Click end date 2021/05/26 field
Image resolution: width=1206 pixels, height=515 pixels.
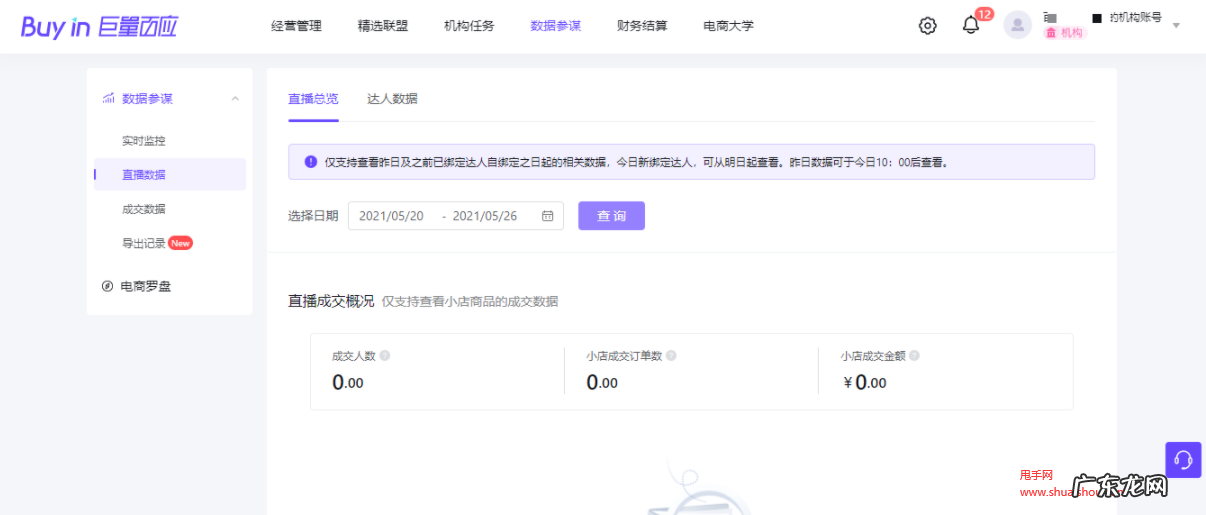tap(485, 216)
